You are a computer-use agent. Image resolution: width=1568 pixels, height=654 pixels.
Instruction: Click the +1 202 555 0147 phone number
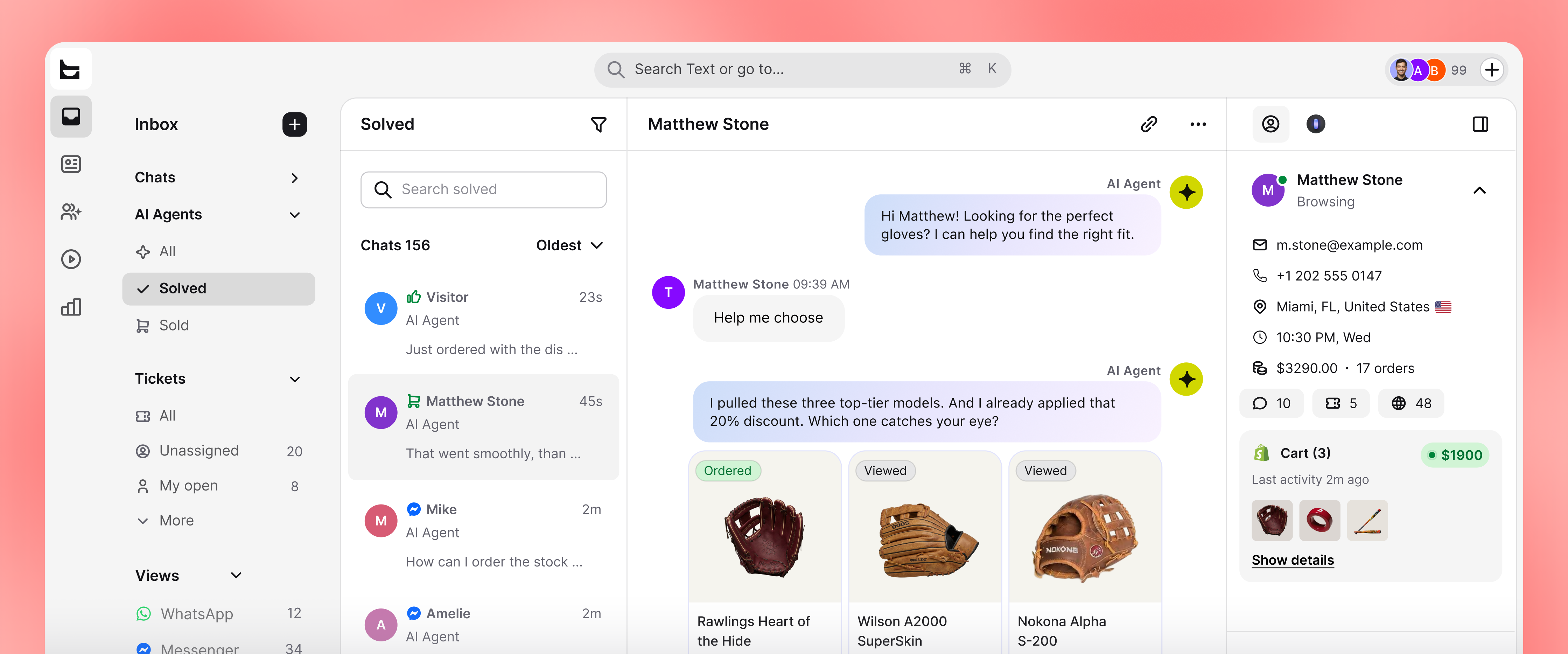pyautogui.click(x=1329, y=276)
